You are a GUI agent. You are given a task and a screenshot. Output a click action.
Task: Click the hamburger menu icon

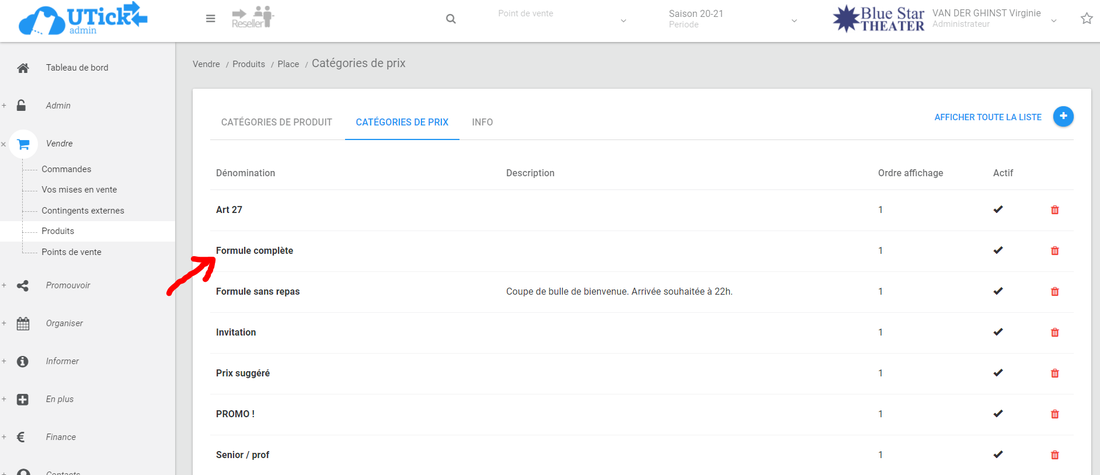210,19
